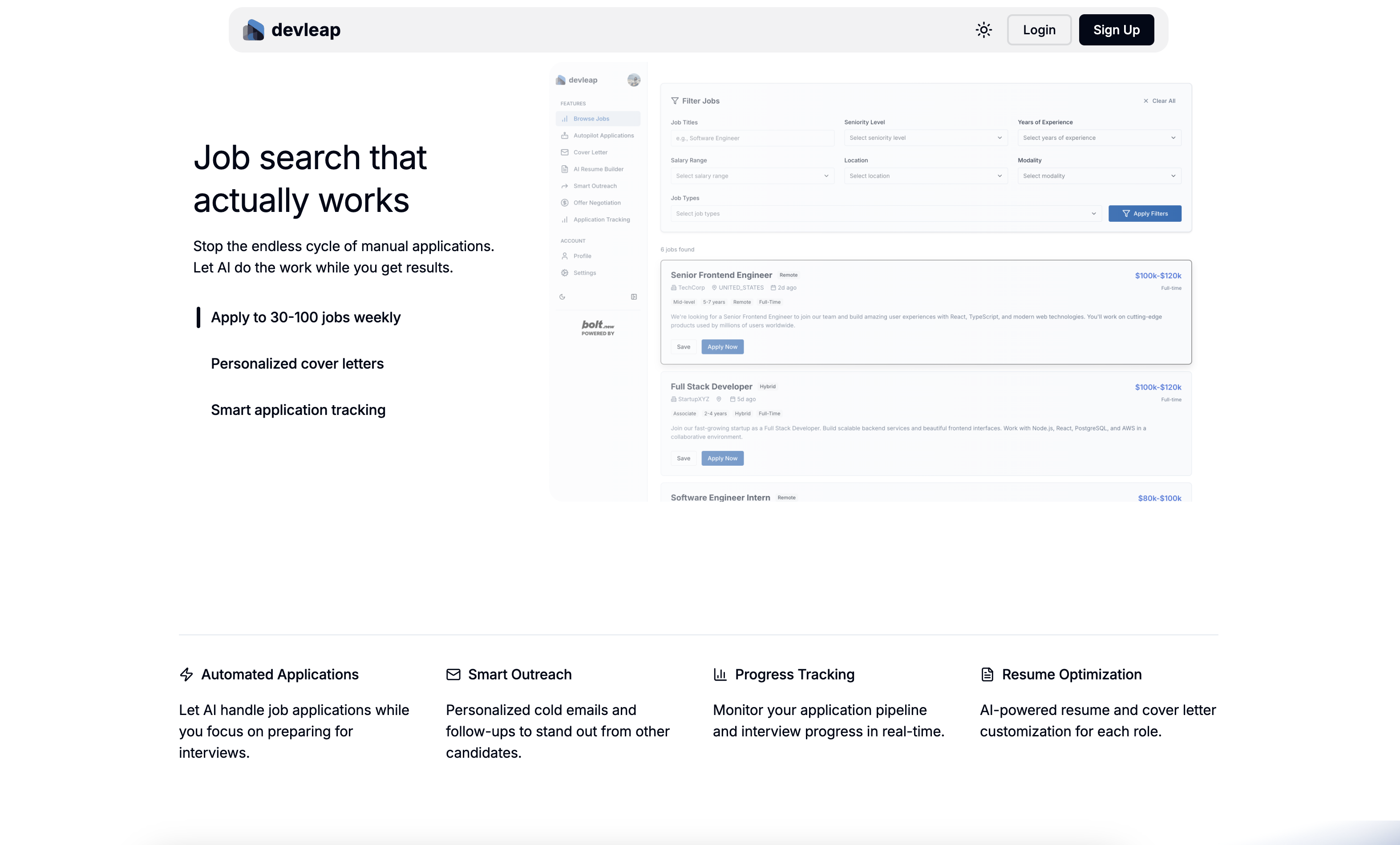The width and height of the screenshot is (1400, 845).
Task: Expand the Modality dropdown
Action: 1099,176
